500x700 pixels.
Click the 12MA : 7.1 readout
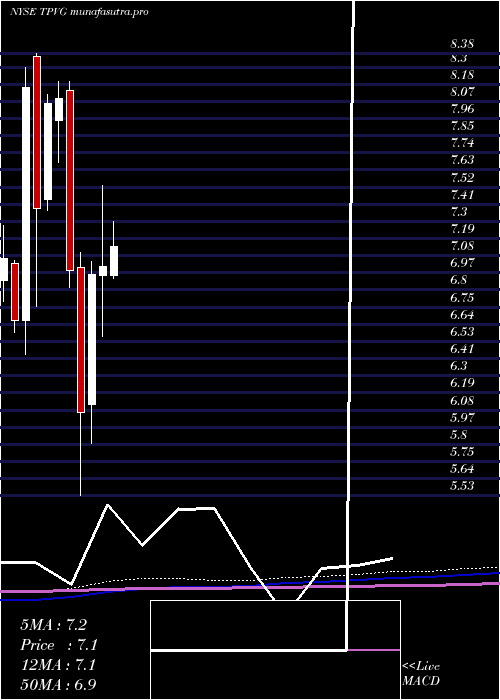(x=58, y=665)
